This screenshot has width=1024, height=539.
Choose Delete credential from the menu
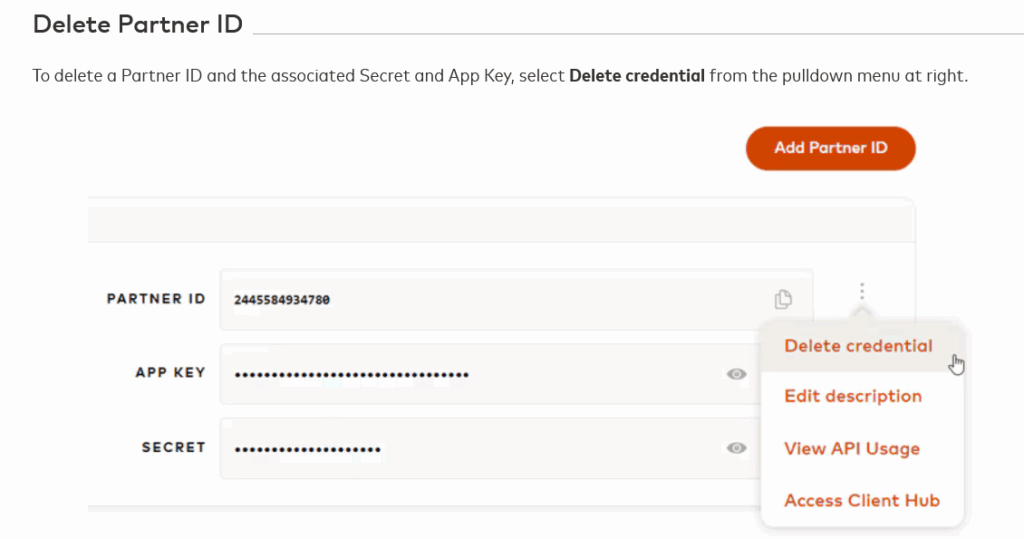click(x=858, y=346)
